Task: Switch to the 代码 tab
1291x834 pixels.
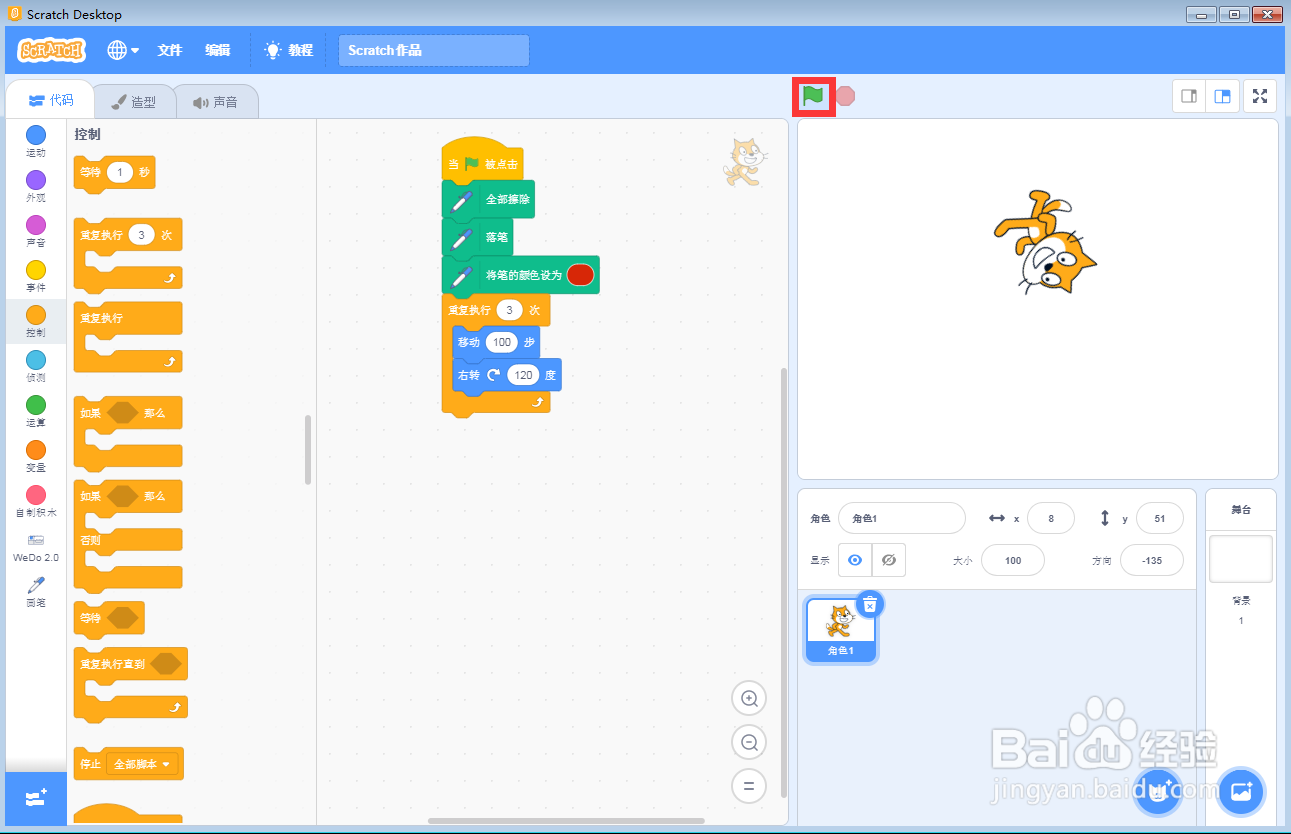Action: click(x=51, y=100)
